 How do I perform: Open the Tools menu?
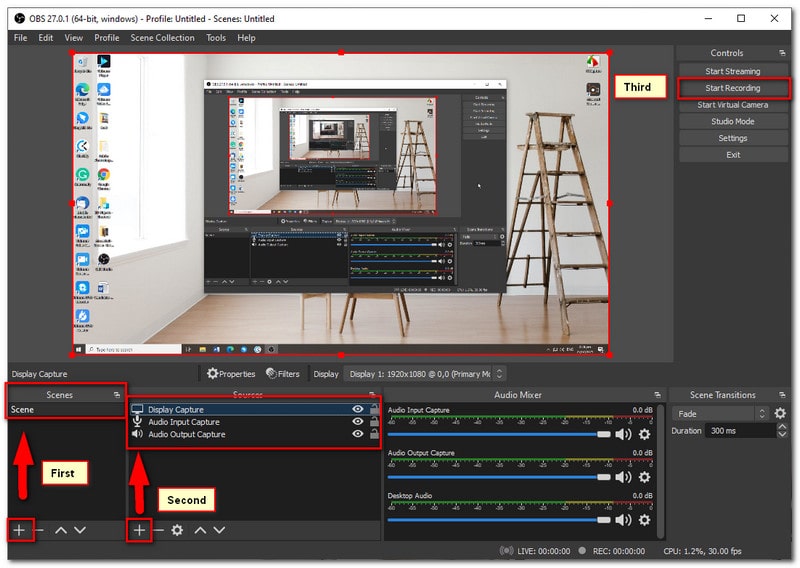click(x=216, y=38)
